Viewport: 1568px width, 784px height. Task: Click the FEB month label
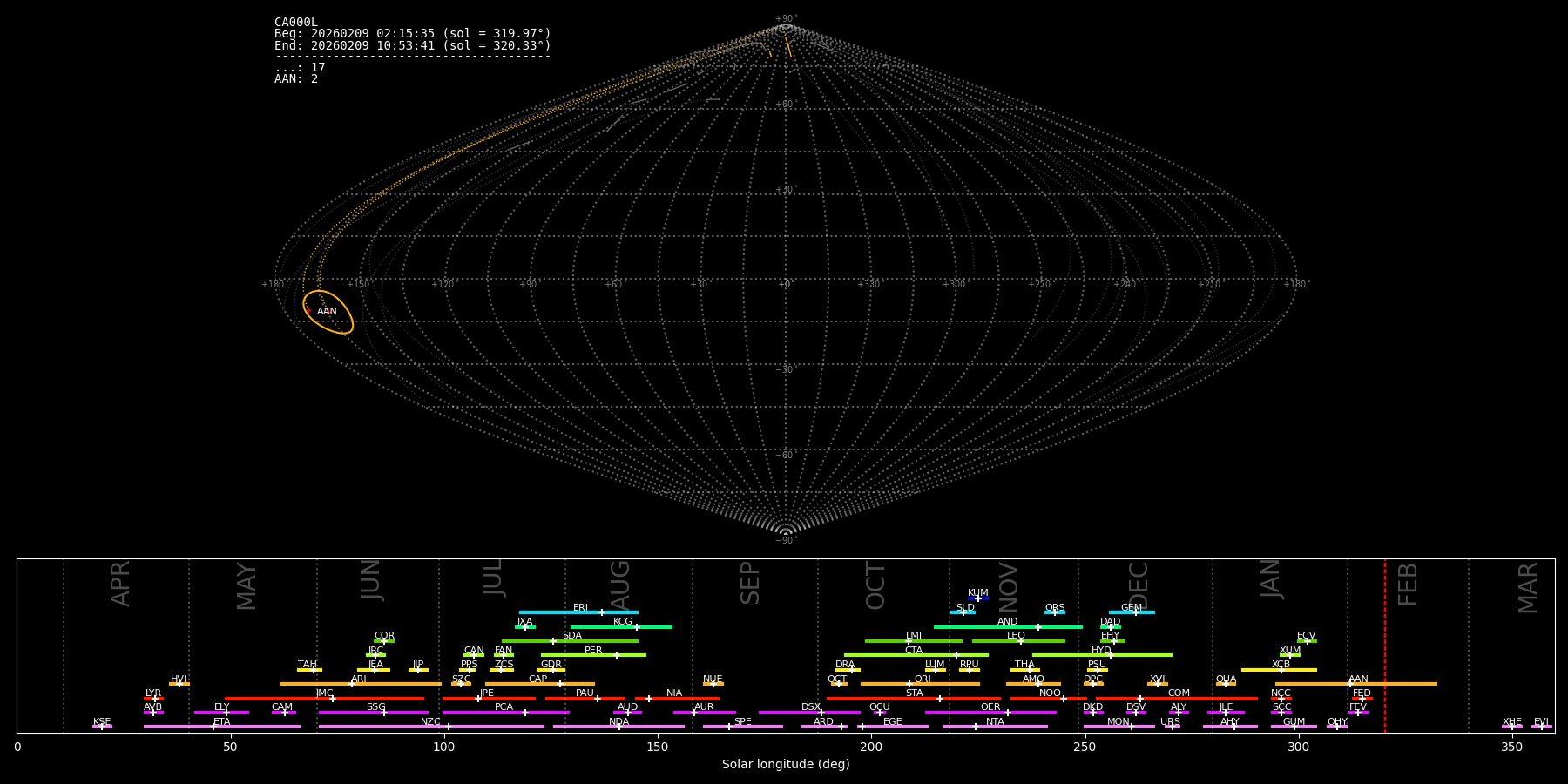coord(1408,584)
